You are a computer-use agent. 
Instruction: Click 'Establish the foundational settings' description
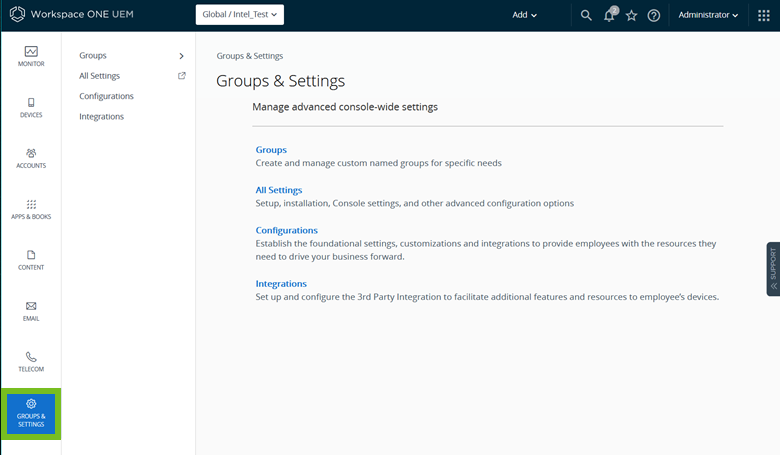click(486, 250)
